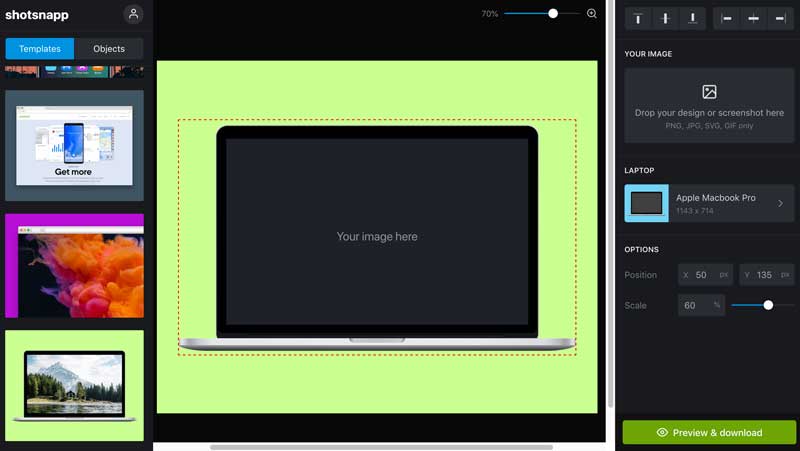Click the Macbook Pro device thumbnail
Screen dimensions: 800x451
coord(646,204)
